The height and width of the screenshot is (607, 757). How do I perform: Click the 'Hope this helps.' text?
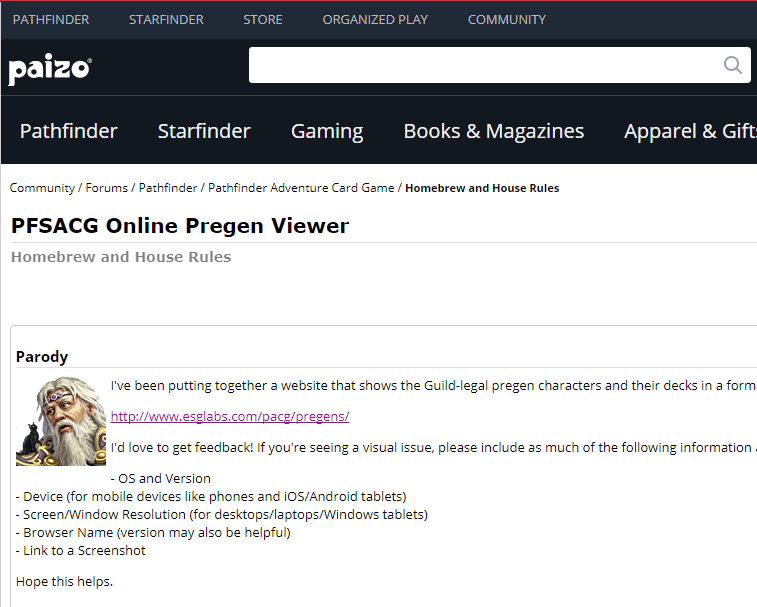click(x=64, y=581)
